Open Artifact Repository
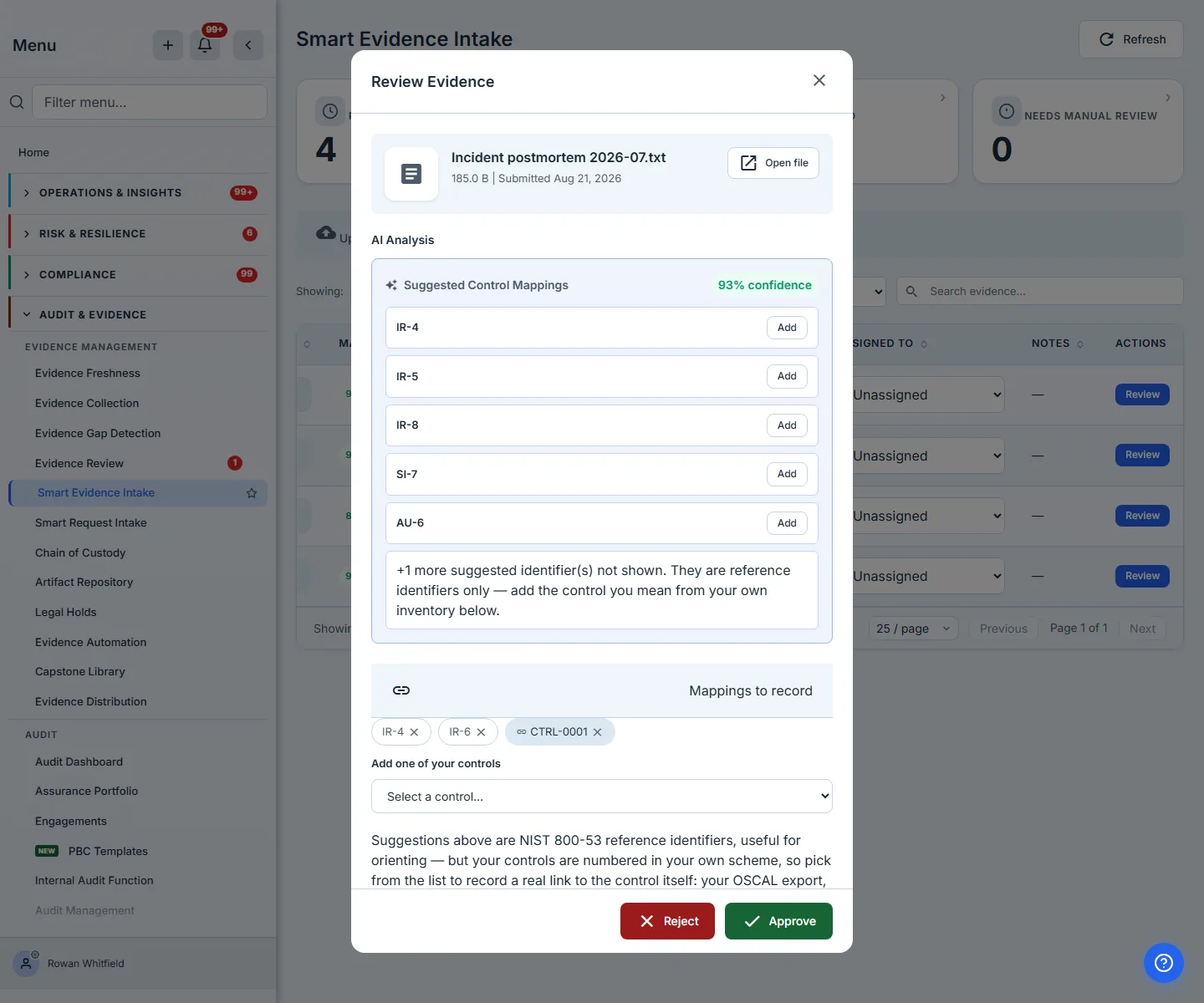The height and width of the screenshot is (1003, 1204). pyautogui.click(x=84, y=583)
